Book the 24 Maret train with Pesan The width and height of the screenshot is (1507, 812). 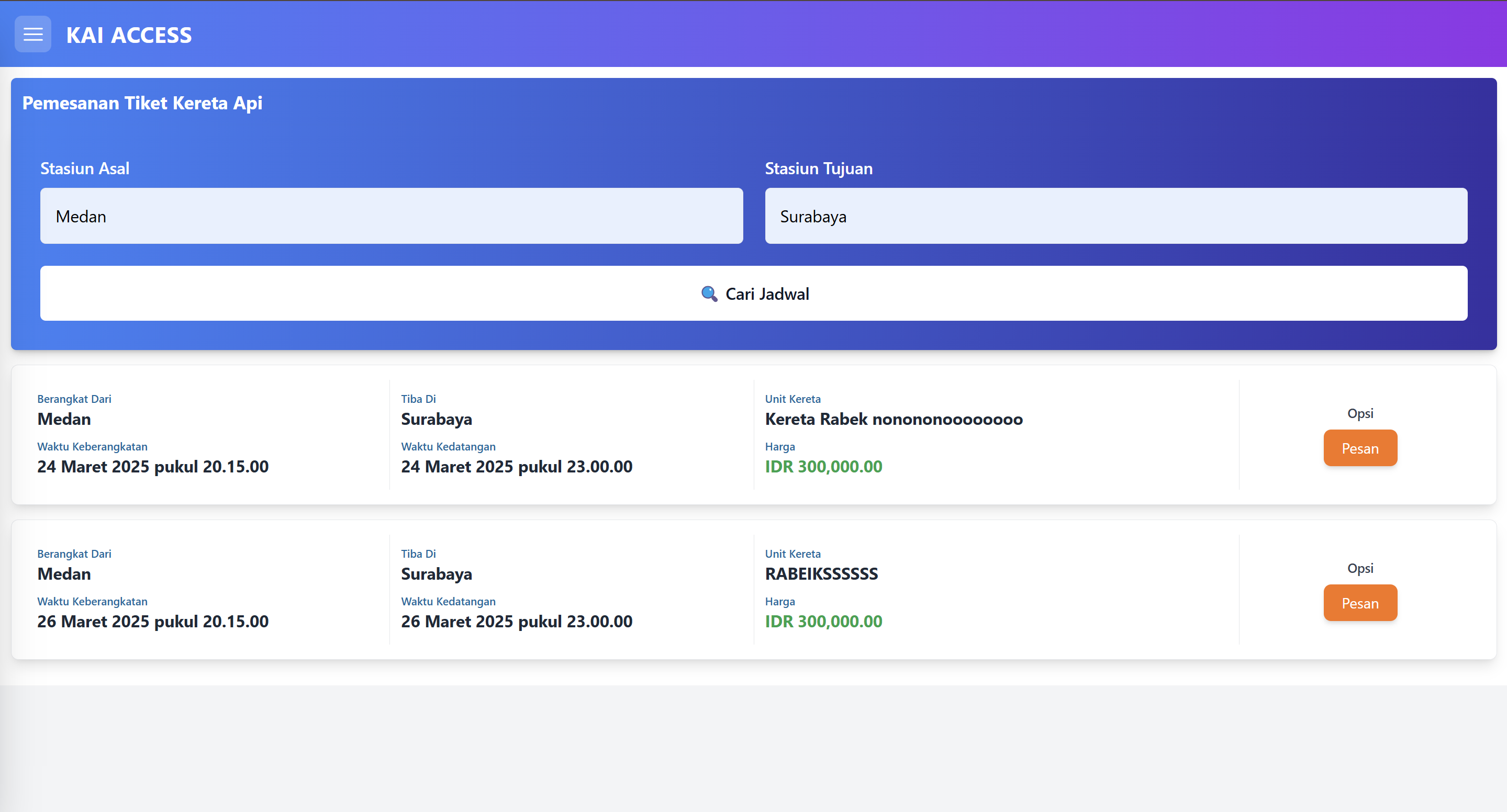1360,448
